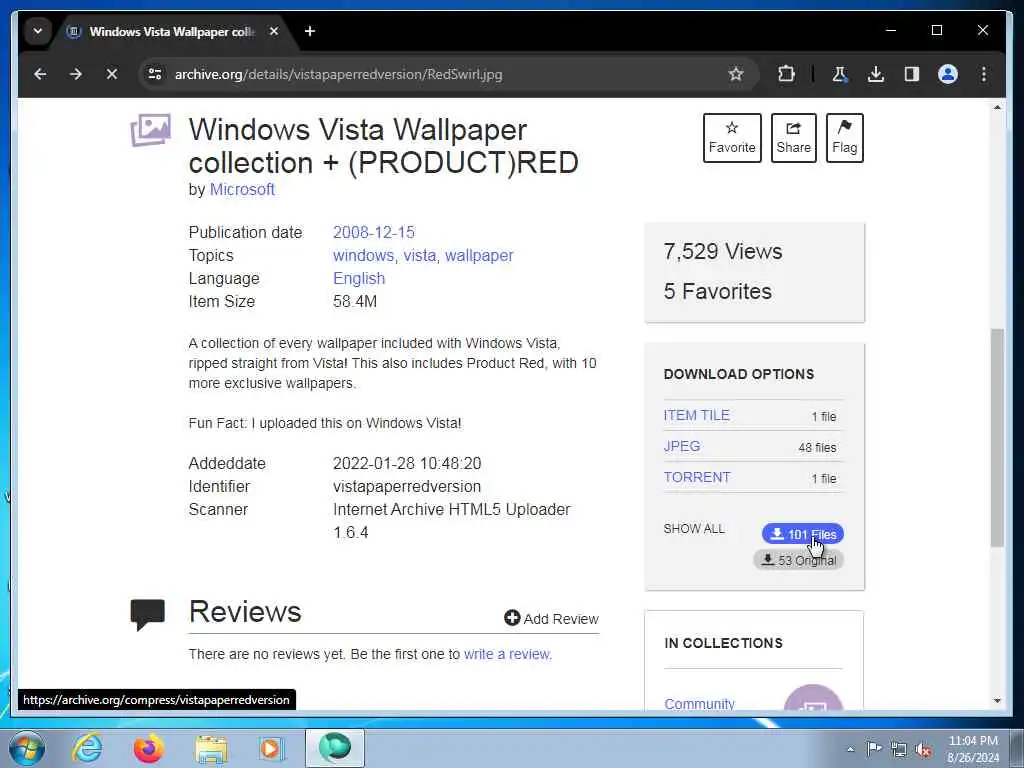Go back to the previous page

coord(40,74)
